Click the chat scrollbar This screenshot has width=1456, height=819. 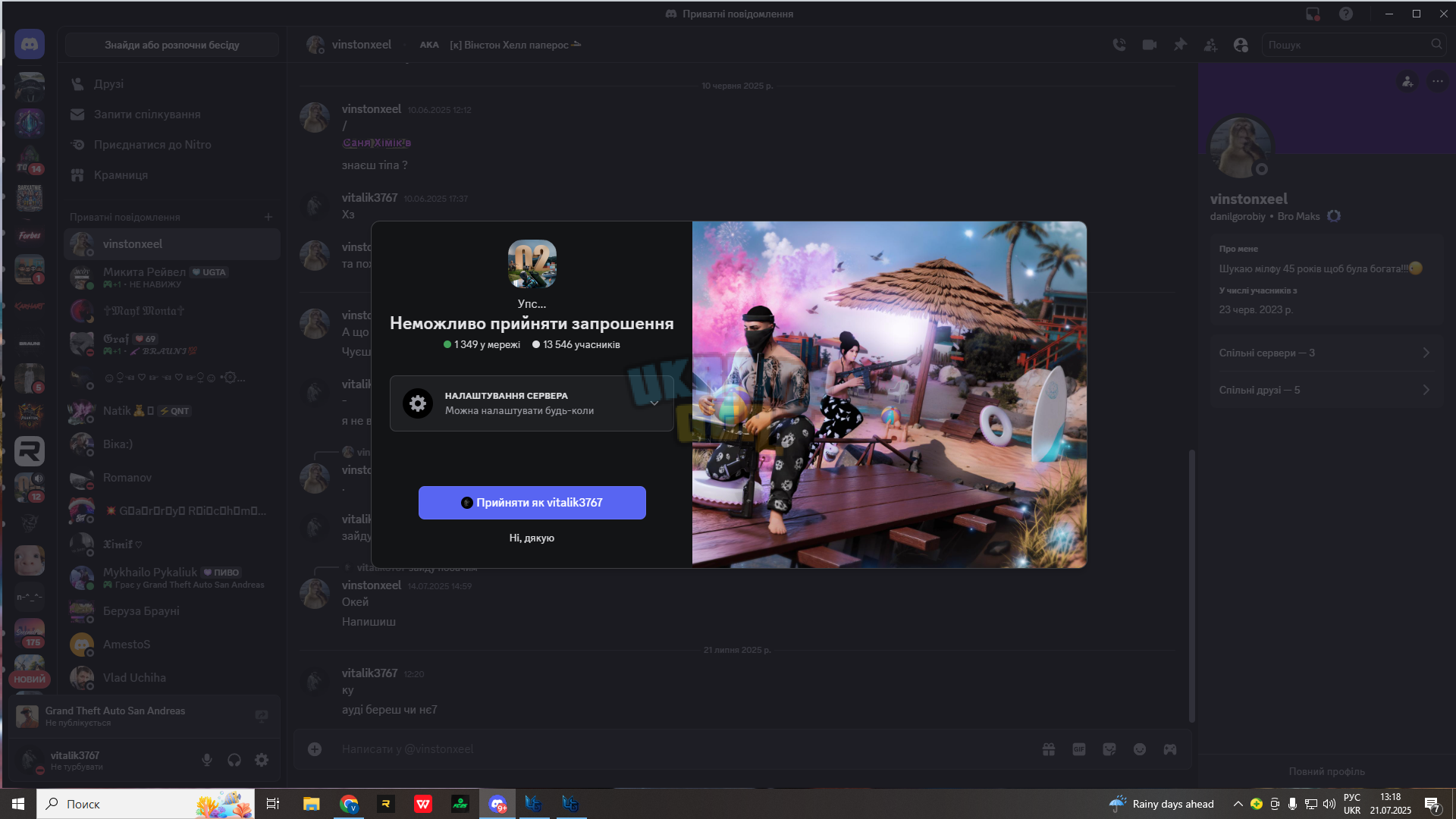1191,585
